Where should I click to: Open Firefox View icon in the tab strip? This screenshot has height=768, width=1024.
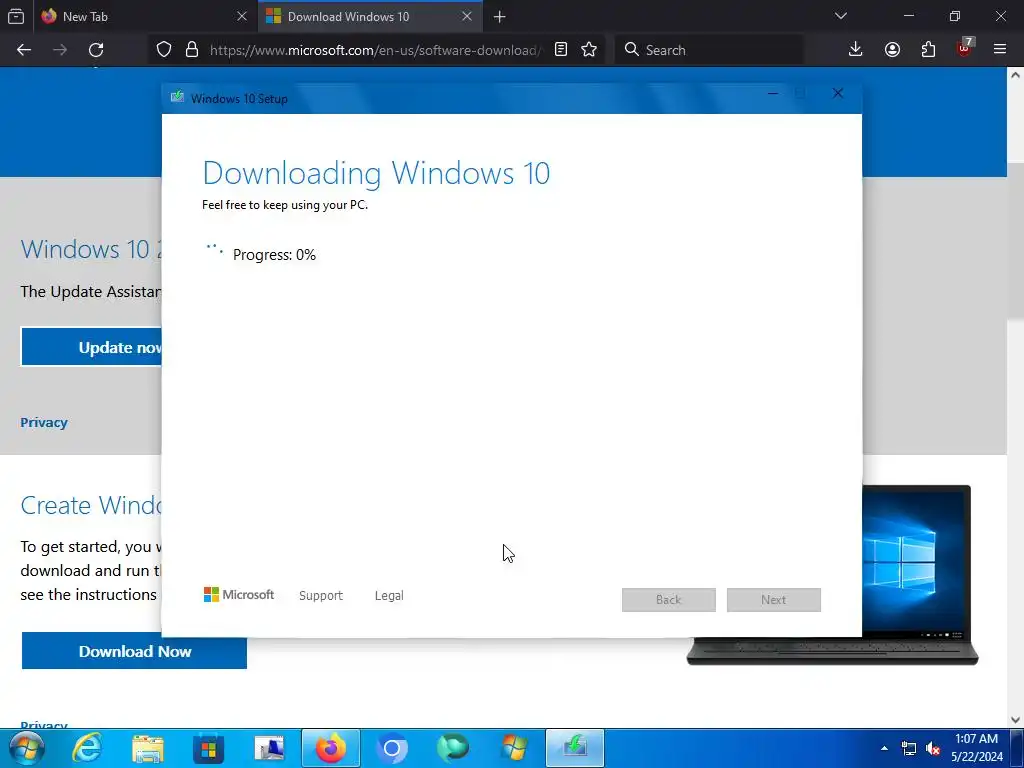pyautogui.click(x=16, y=16)
